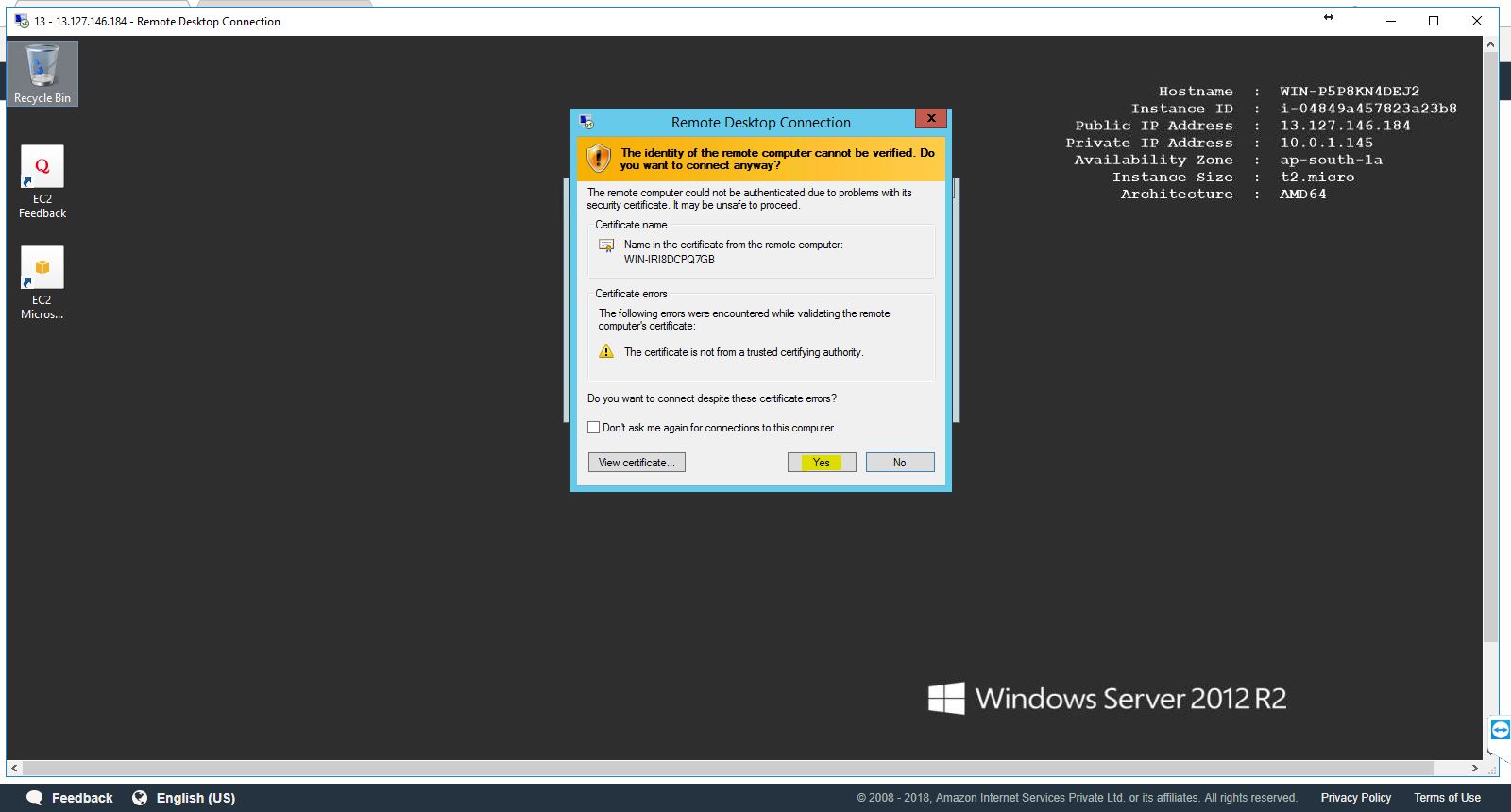The image size is (1511, 812).
Task: Open the English (US) language selector
Action: coord(184,798)
